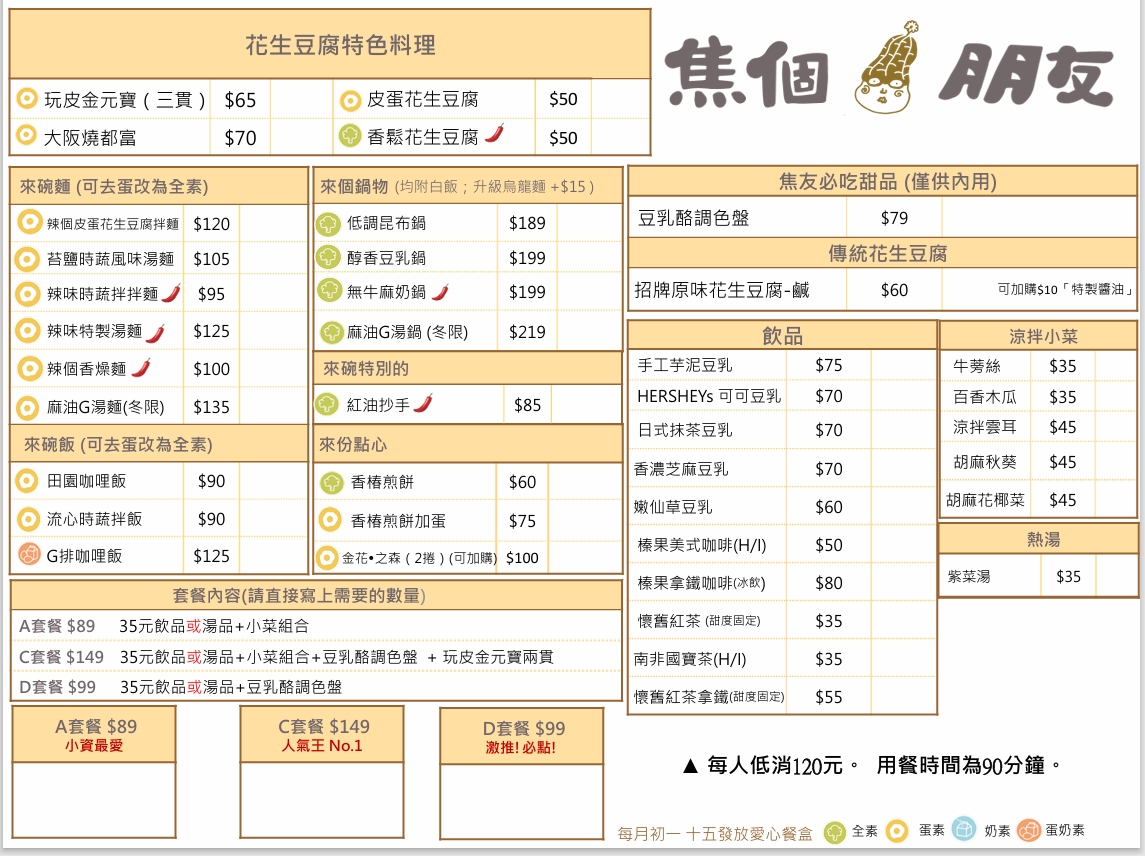Click the 來份點心 section header
1145x856 pixels.
tap(468, 444)
